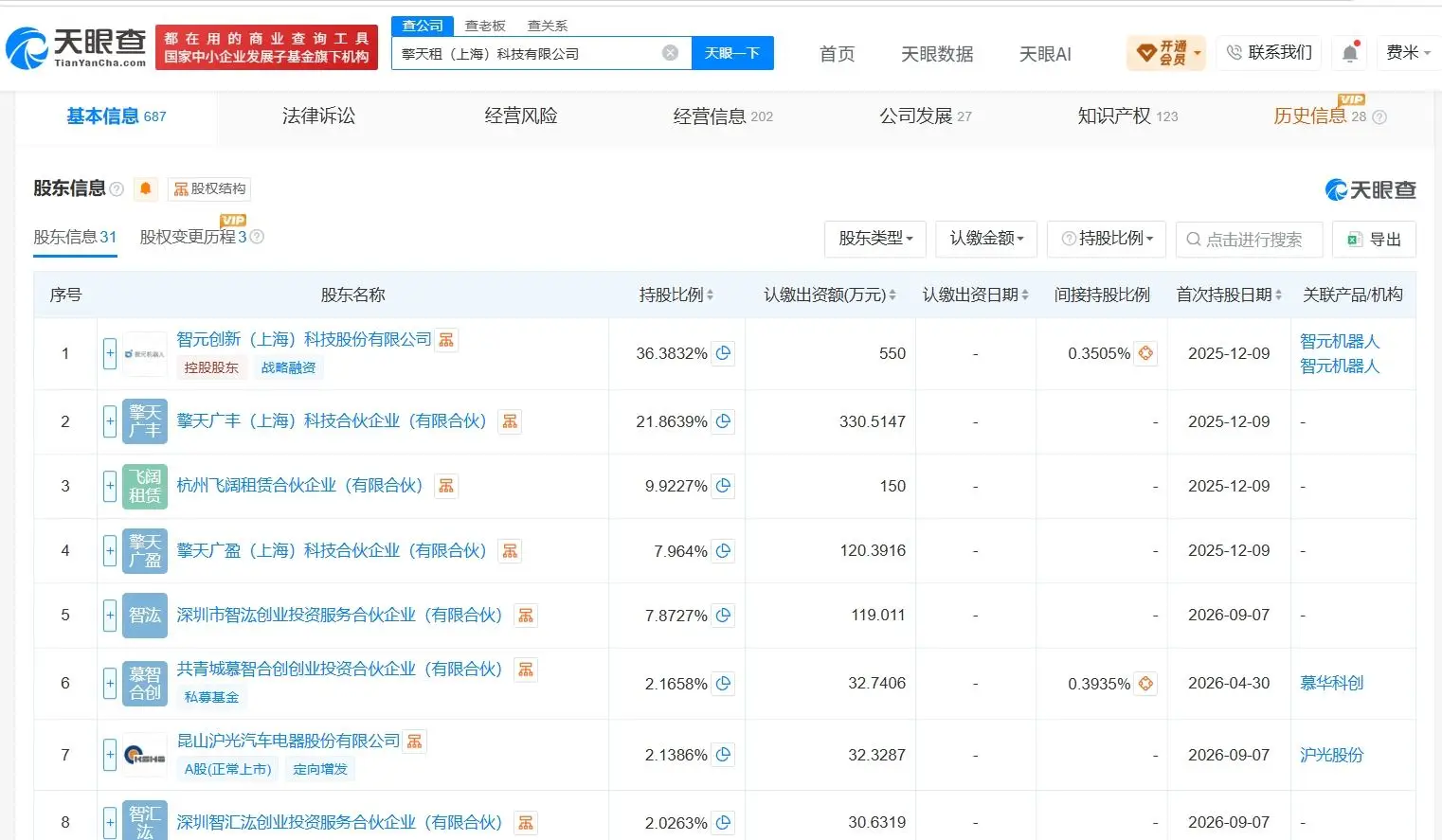This screenshot has width=1442, height=840.
Task: Click the shareholder alert bell icon
Action: tap(146, 188)
